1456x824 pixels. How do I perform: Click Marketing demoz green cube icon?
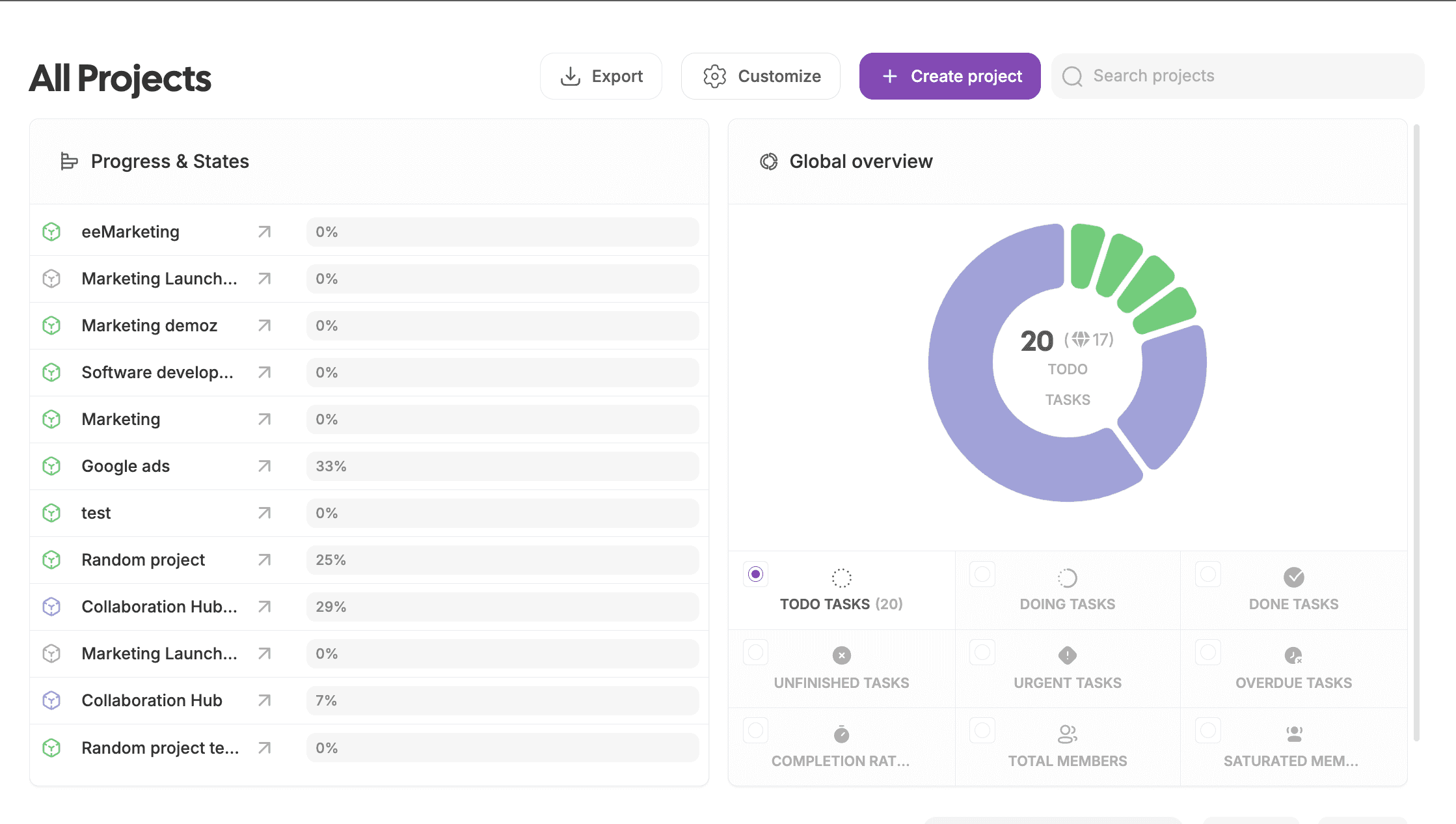click(51, 325)
